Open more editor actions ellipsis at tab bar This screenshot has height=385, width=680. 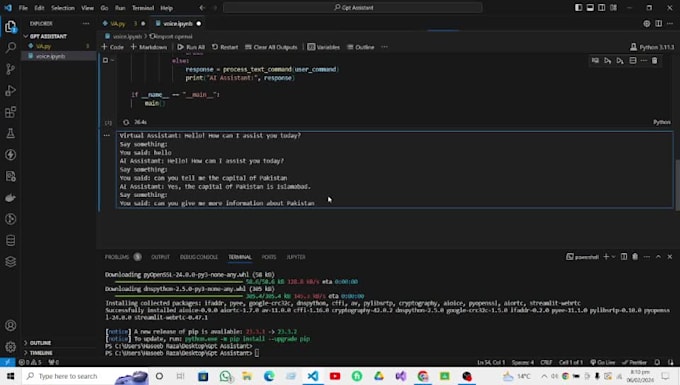tap(670, 23)
